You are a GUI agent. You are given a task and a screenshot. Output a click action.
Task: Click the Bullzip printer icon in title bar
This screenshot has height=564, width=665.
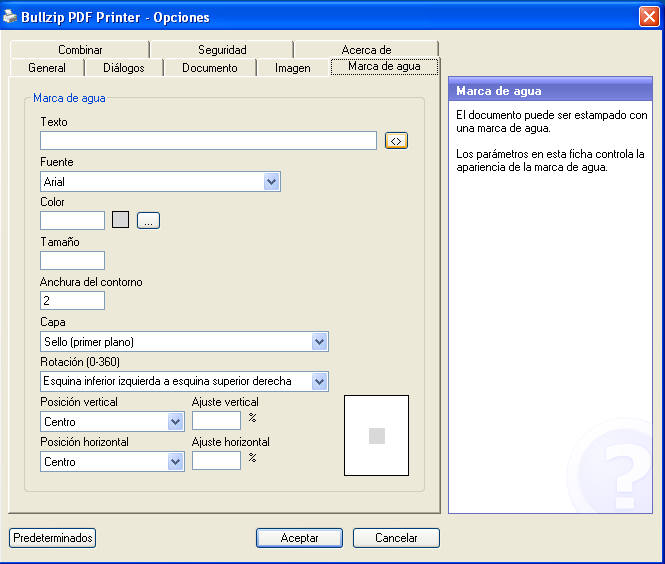click(9, 17)
